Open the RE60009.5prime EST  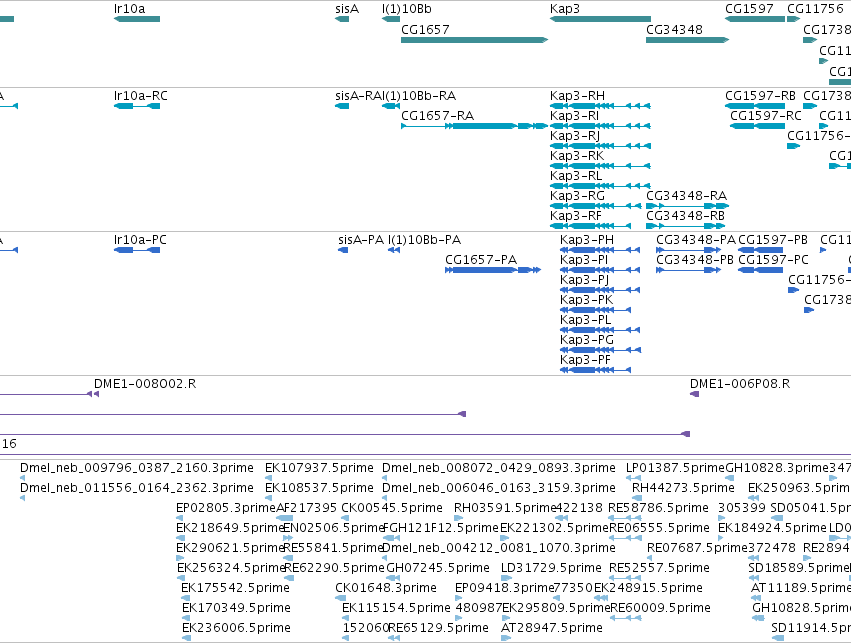pos(626,618)
